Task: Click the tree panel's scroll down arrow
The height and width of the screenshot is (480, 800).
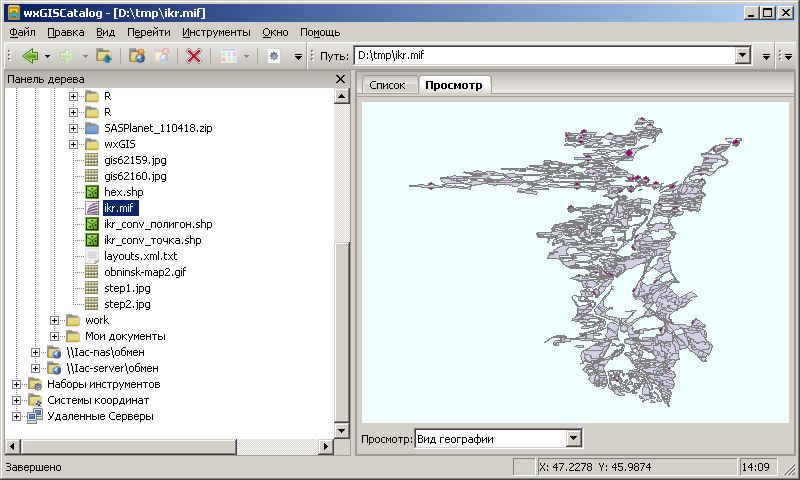Action: 342,431
